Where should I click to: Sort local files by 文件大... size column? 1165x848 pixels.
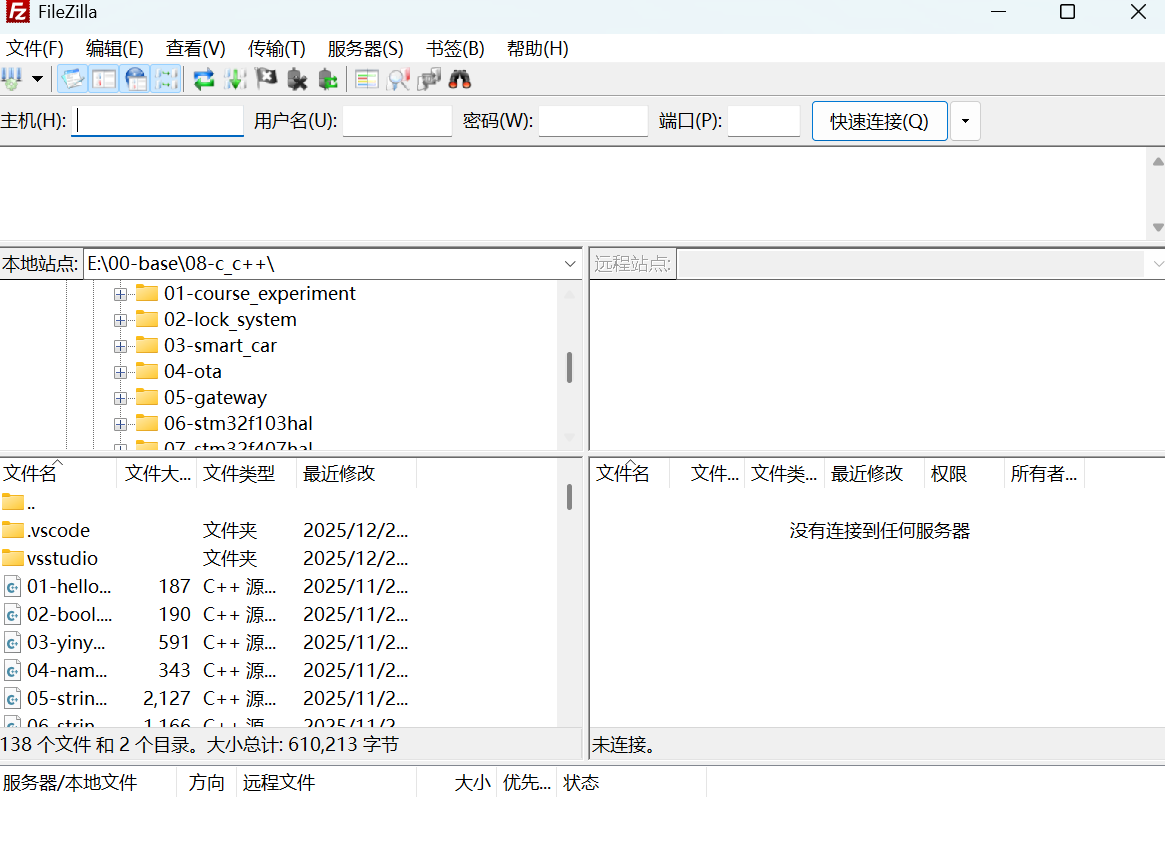click(157, 473)
